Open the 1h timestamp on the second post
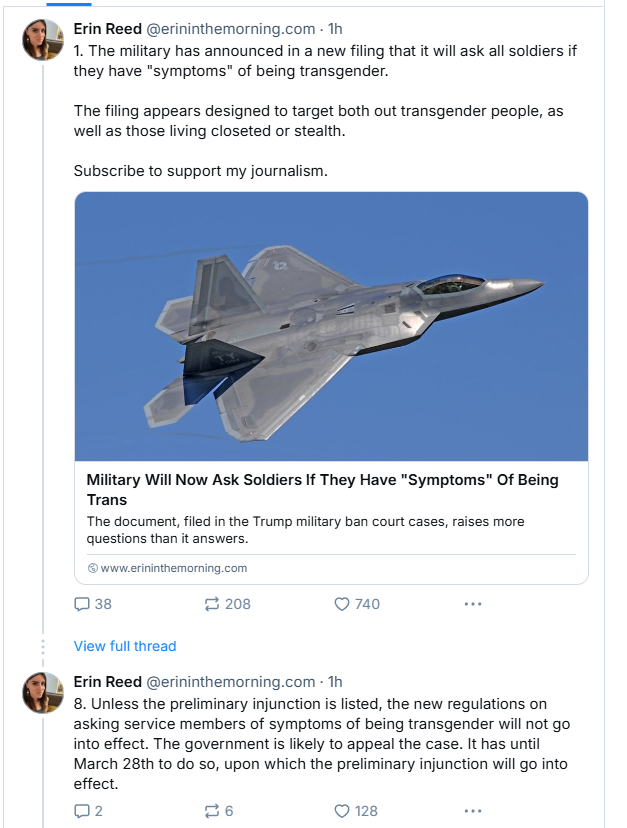This screenshot has height=828, width=627. 335,682
